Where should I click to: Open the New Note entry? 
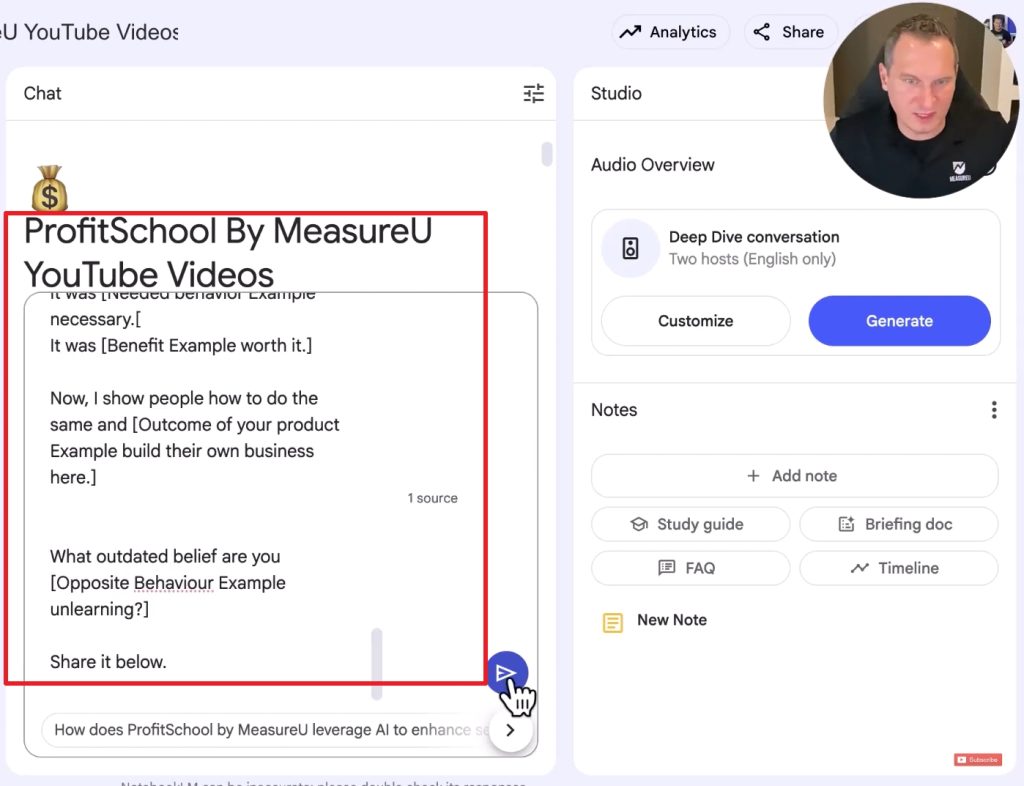[671, 620]
